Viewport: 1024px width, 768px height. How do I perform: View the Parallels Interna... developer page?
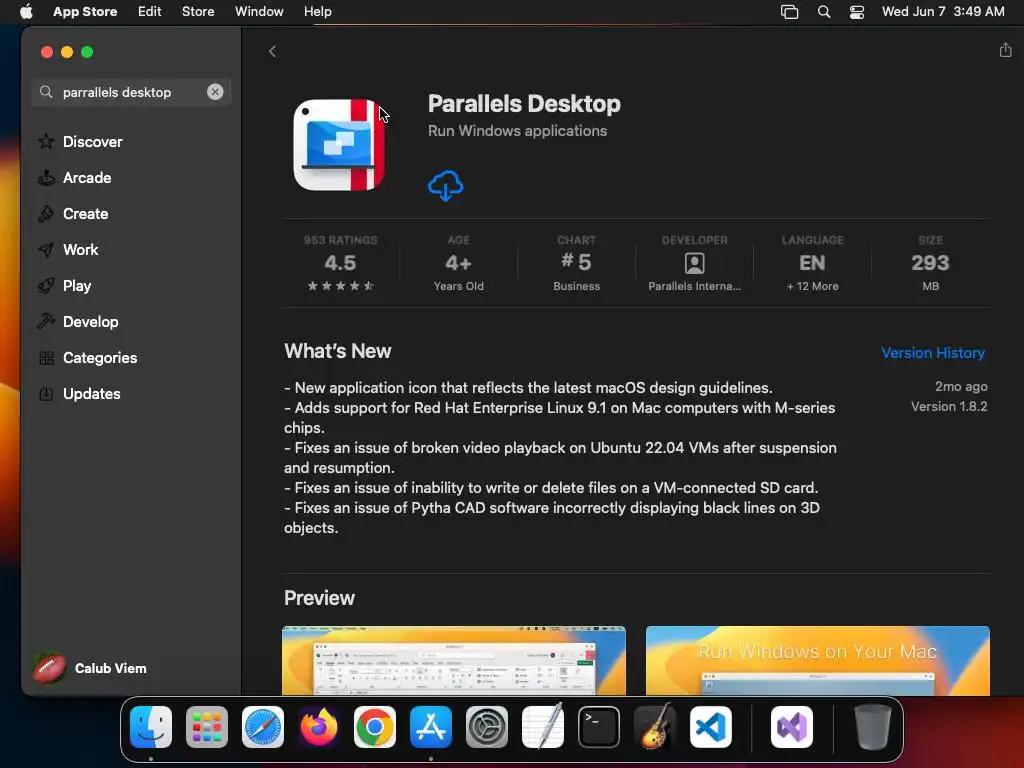694,263
